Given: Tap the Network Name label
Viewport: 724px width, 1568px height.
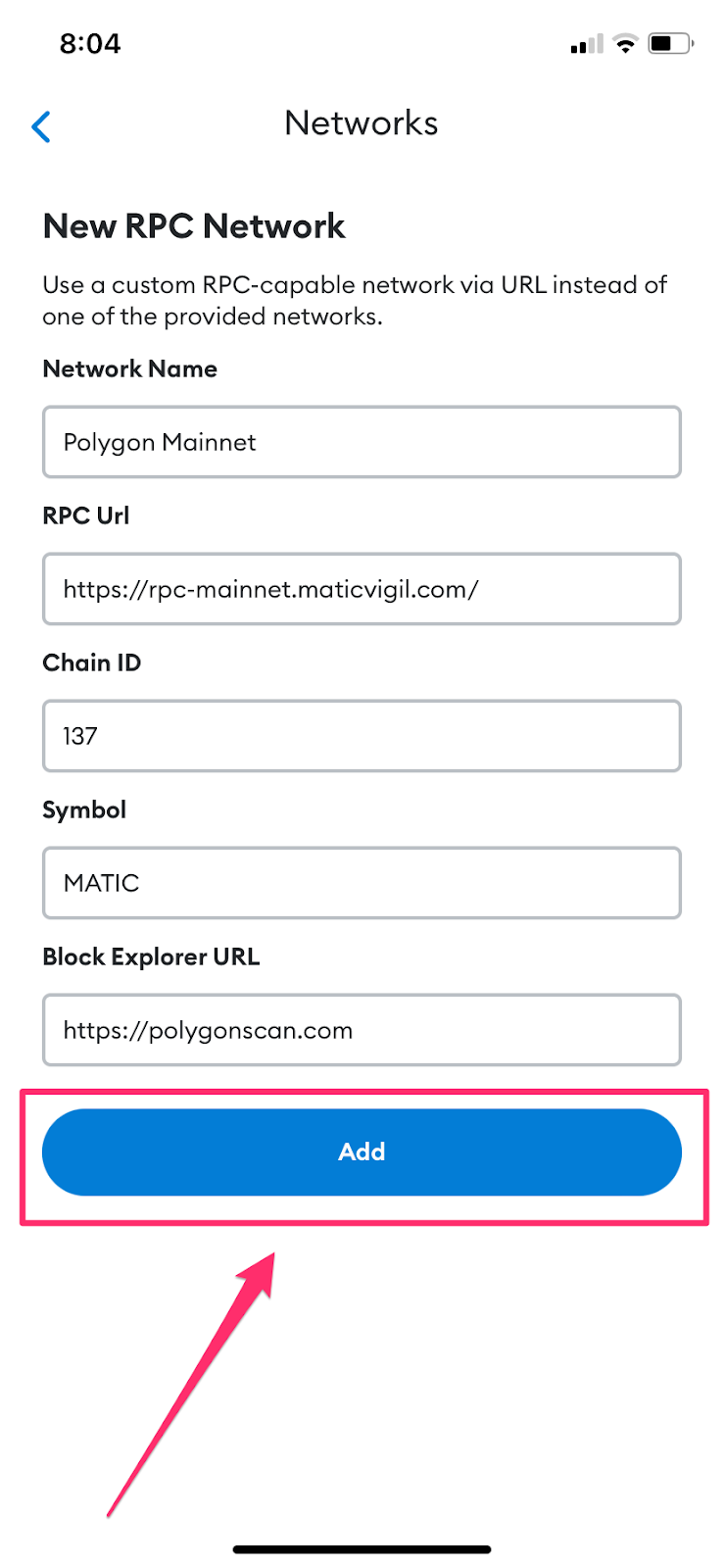Looking at the screenshot, I should tap(129, 368).
